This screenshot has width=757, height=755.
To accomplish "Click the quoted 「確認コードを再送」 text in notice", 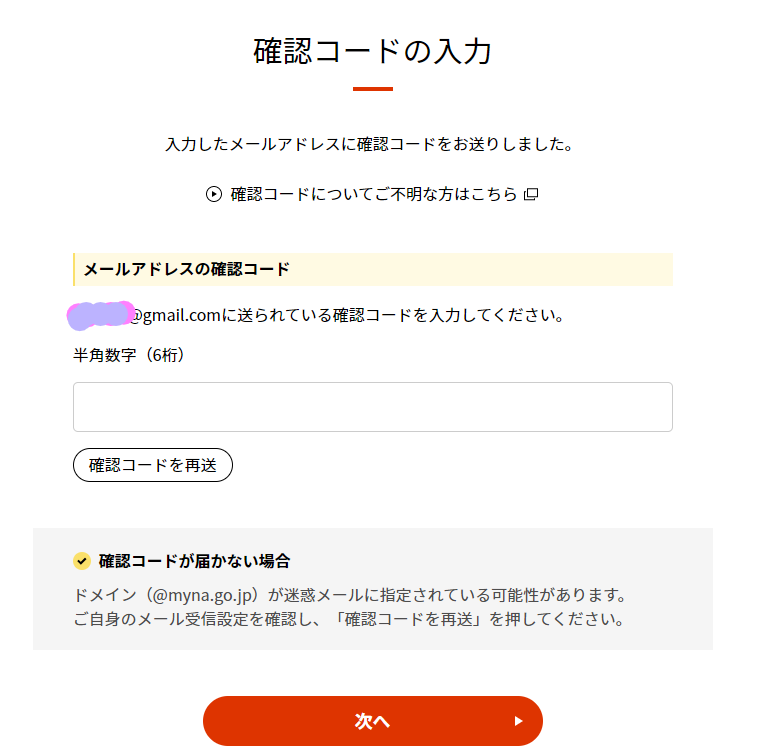I will click(409, 619).
